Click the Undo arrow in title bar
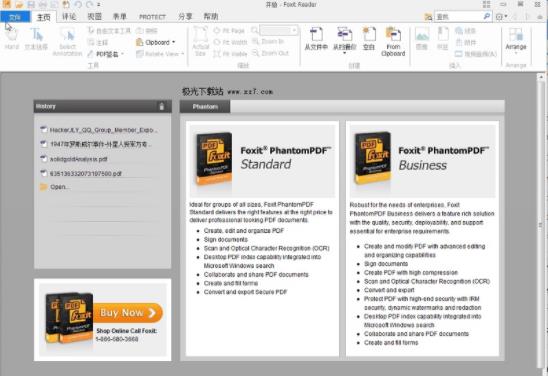This screenshot has height=376, width=548. 78,5
